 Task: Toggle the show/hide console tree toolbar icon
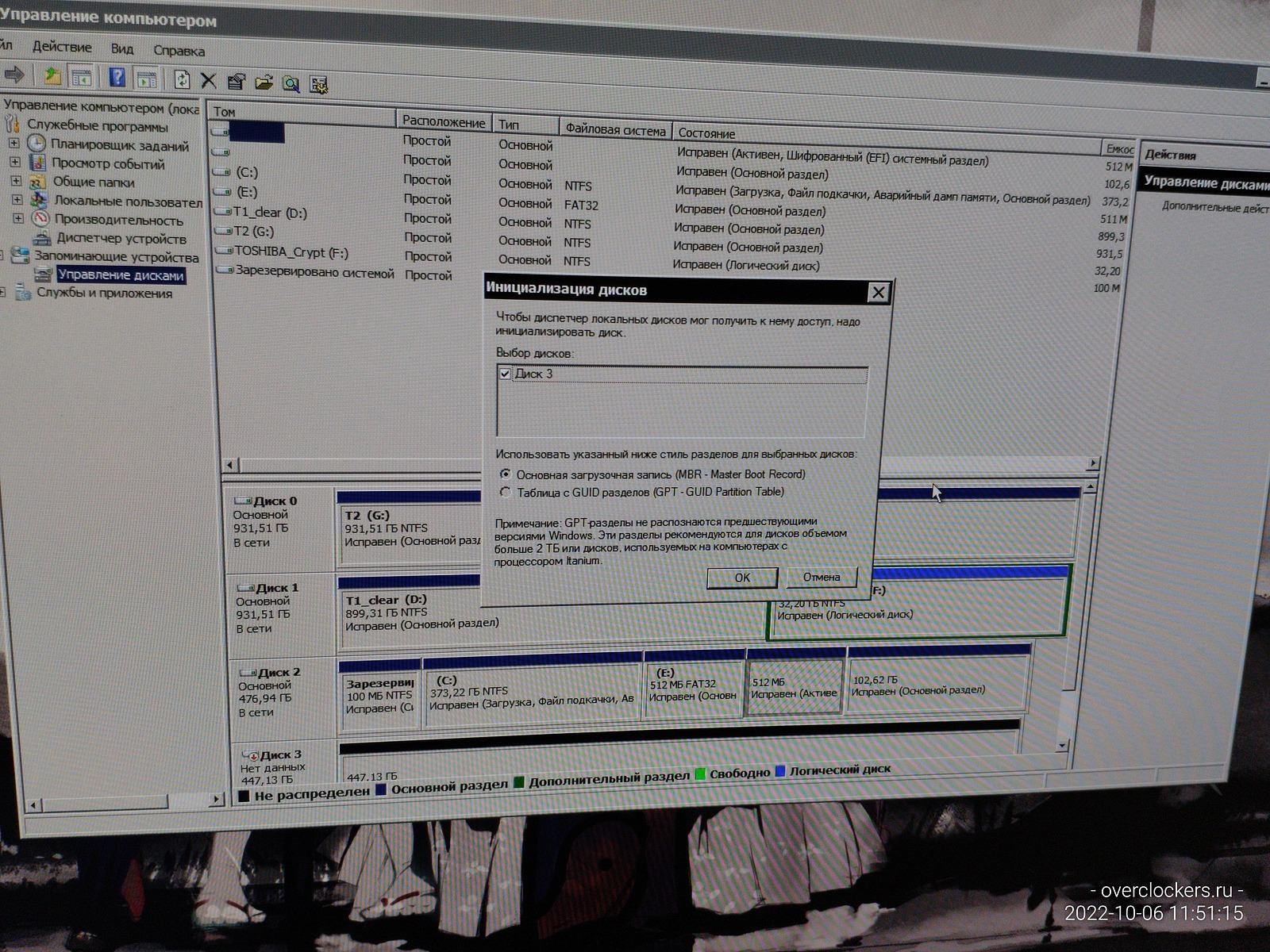81,78
